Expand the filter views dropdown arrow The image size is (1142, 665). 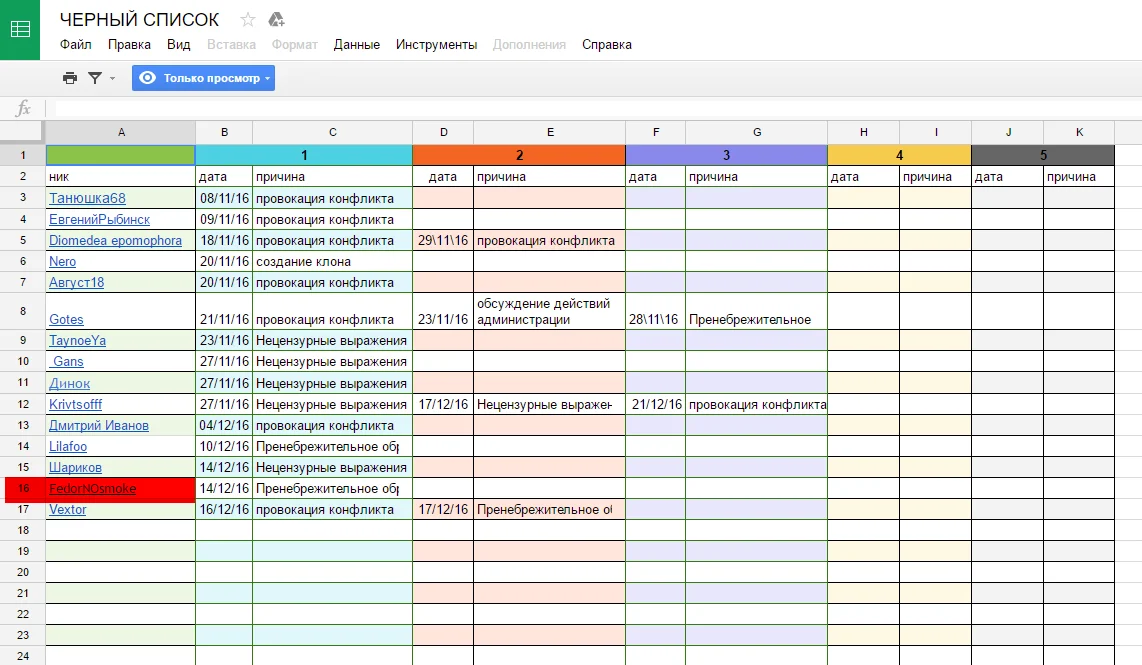point(112,78)
